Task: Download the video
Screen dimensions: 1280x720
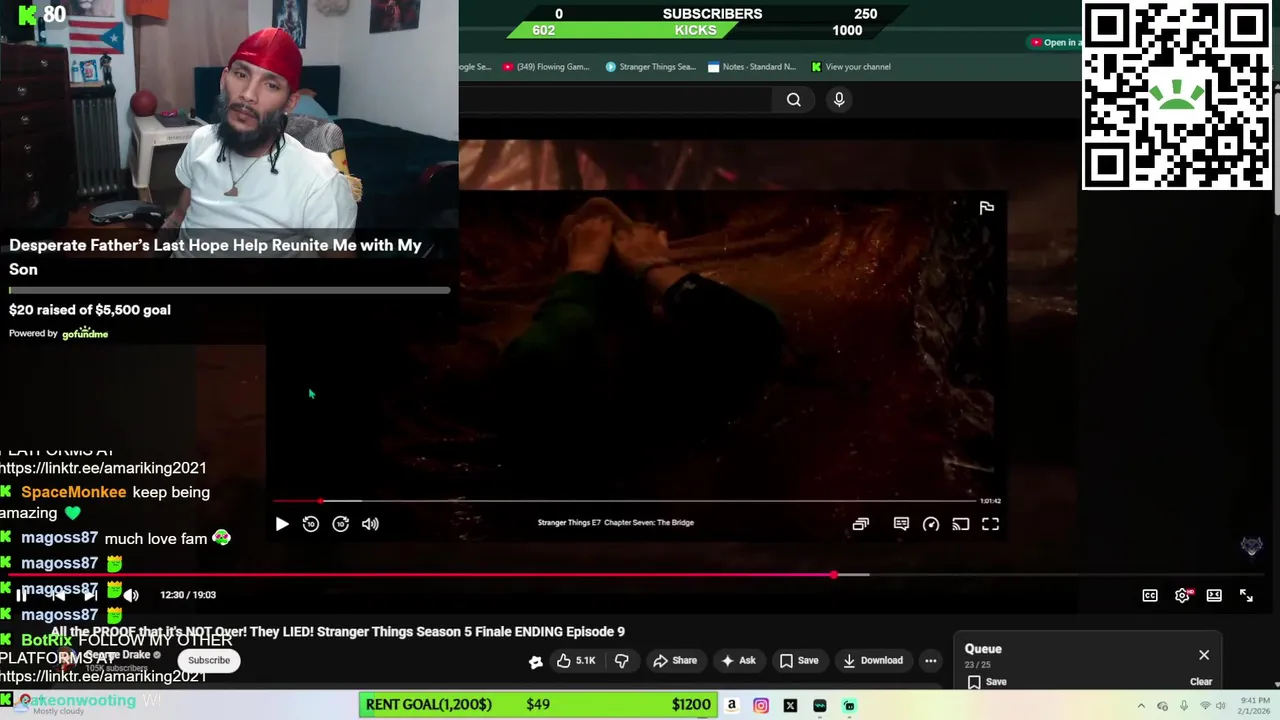Action: pyautogui.click(x=873, y=660)
